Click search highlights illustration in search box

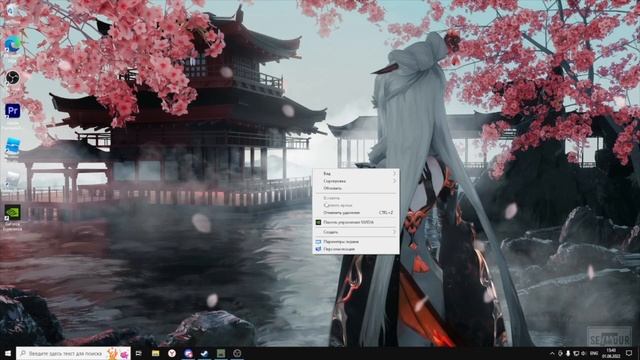118,353
